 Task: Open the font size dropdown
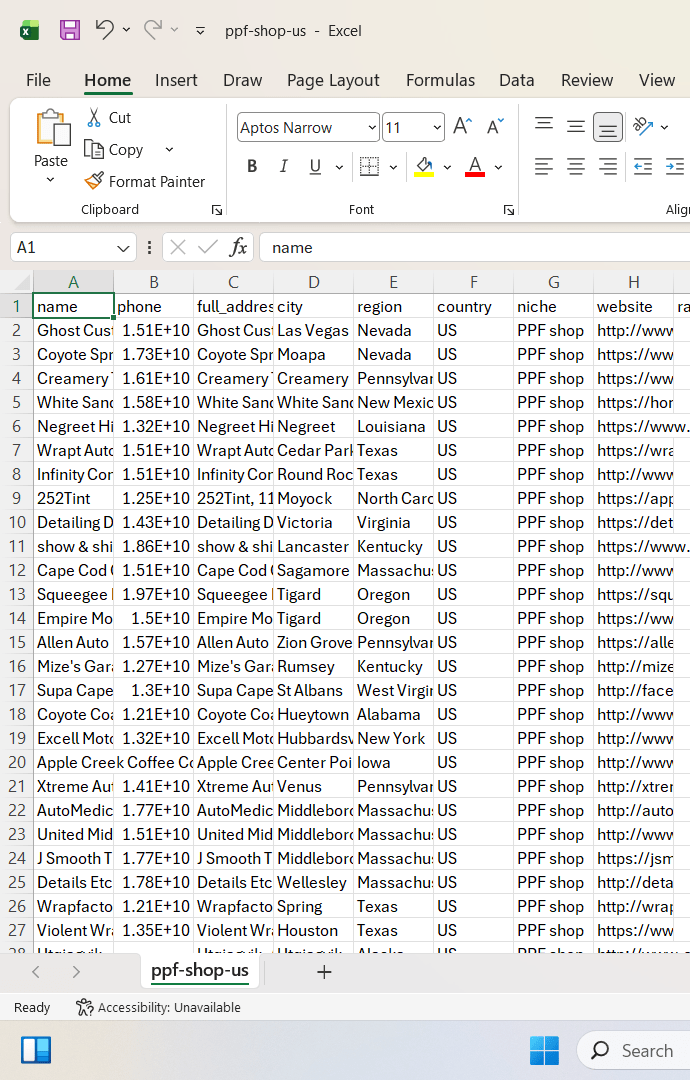(x=437, y=127)
